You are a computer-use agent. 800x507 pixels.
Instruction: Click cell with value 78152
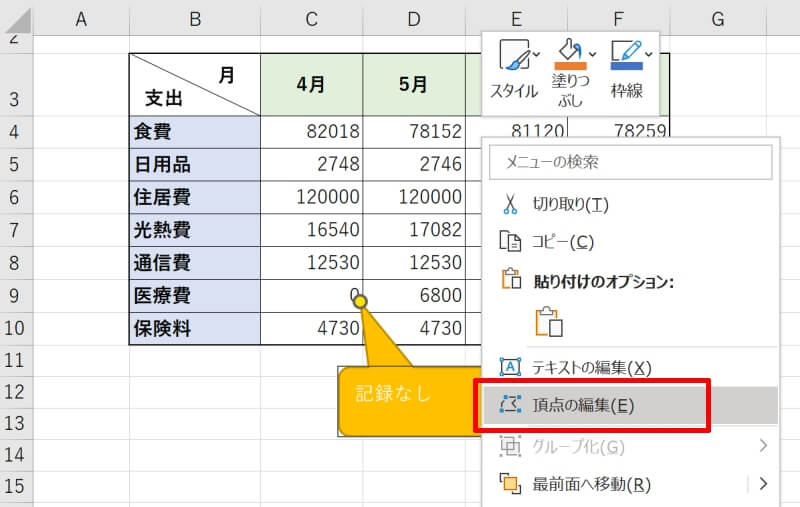(x=414, y=132)
